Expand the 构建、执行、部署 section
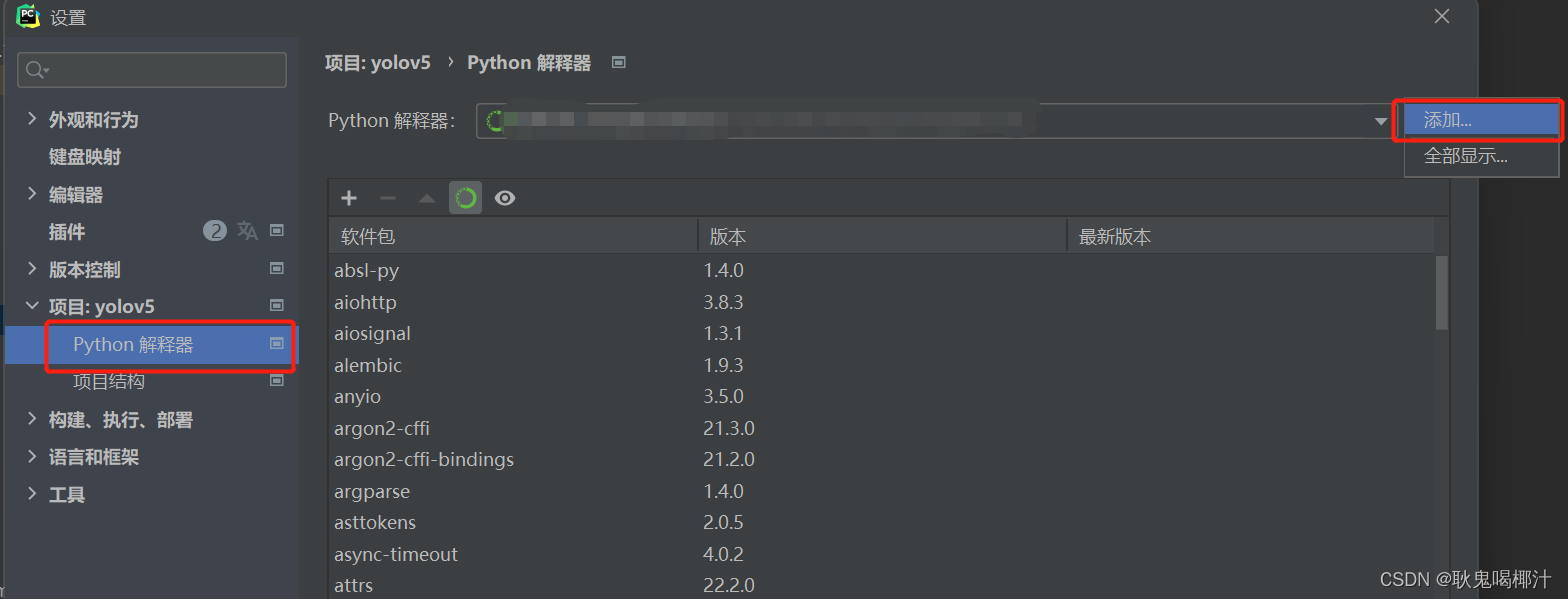The height and width of the screenshot is (599, 1568). pos(32,420)
